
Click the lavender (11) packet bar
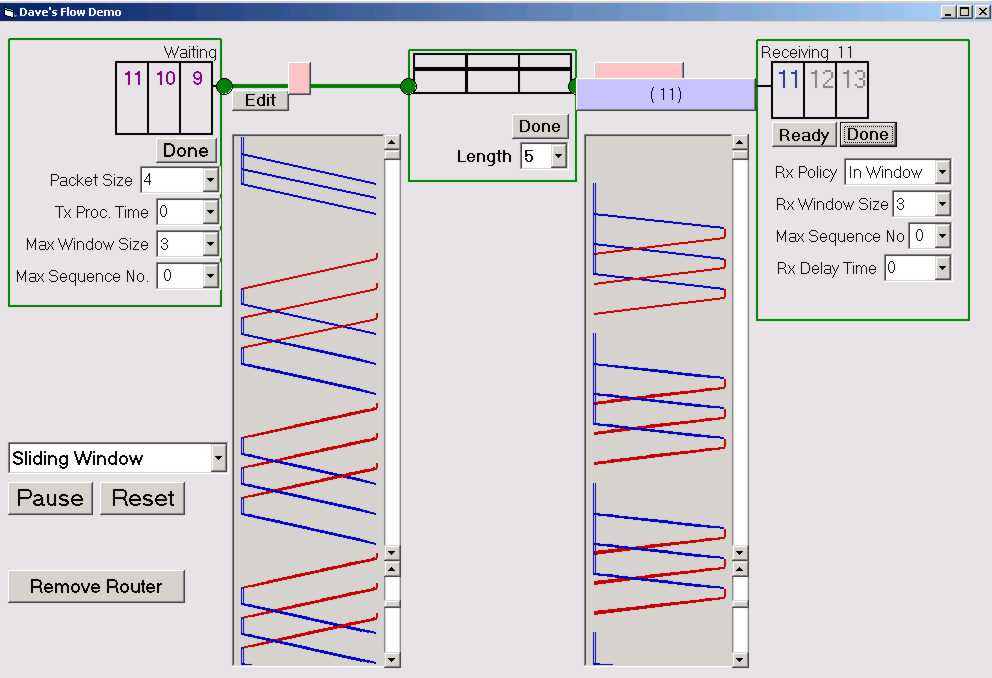pyautogui.click(x=665, y=94)
